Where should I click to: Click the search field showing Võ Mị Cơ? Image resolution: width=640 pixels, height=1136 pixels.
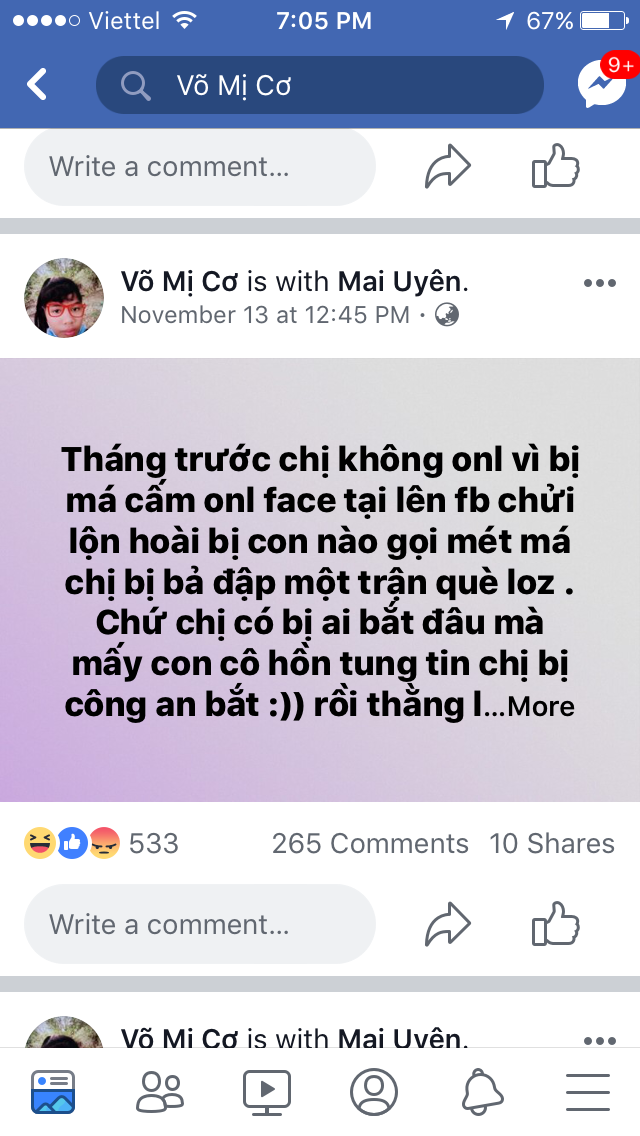tap(320, 85)
